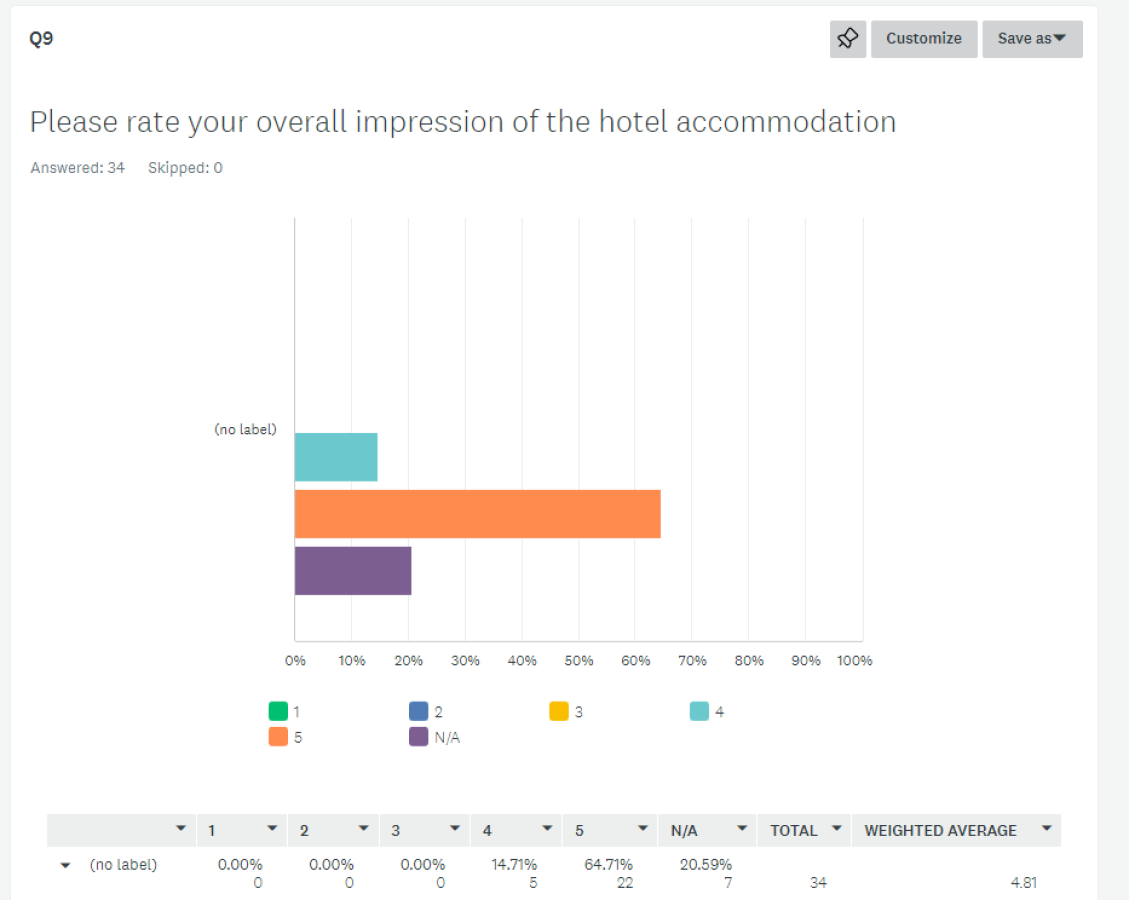Toggle legend series 1 green swatch
Image resolution: width=1129 pixels, height=900 pixels.
278,711
